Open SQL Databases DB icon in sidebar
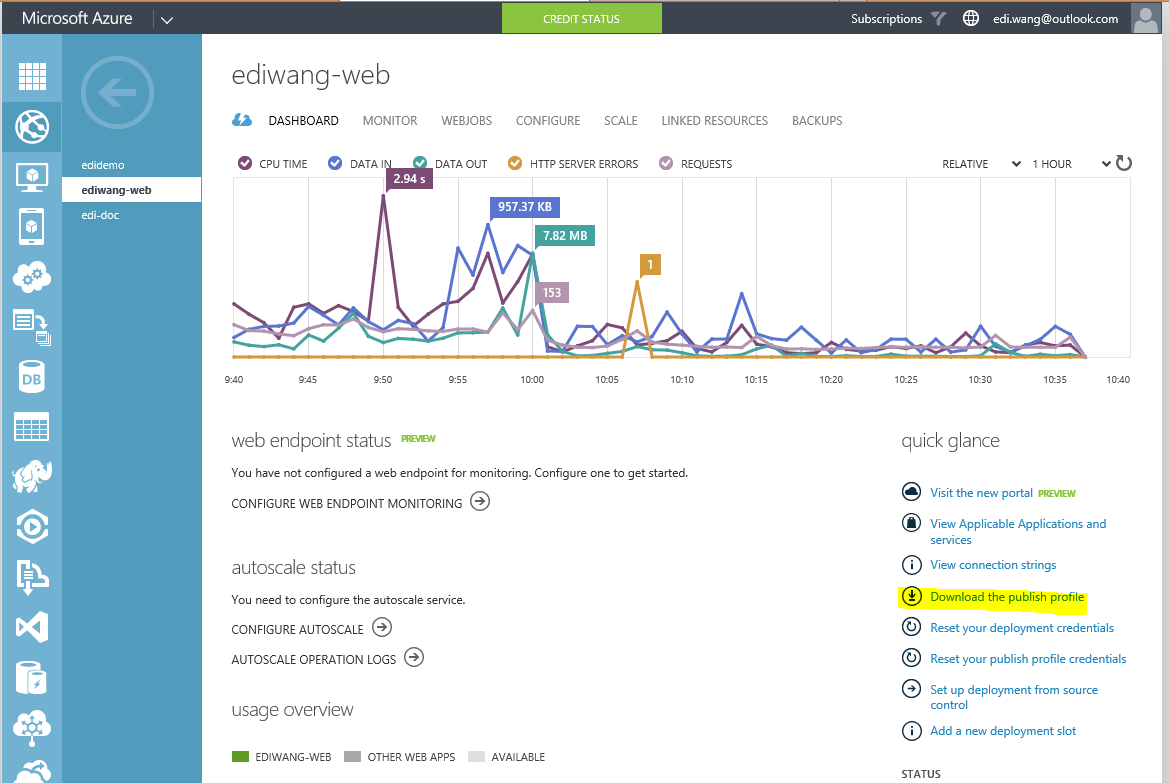This screenshot has width=1169, height=783. [31, 378]
